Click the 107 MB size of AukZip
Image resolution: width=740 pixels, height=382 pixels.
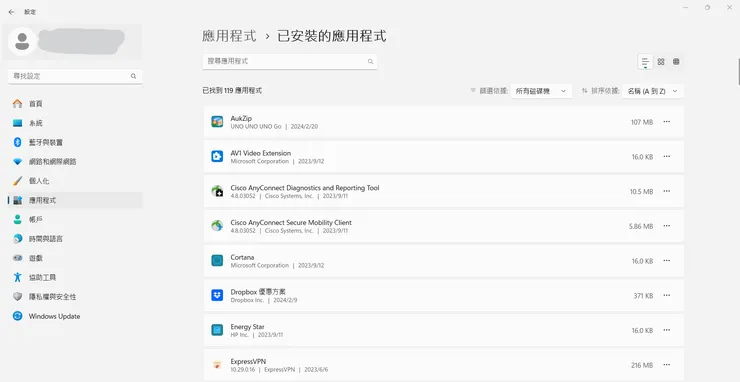pos(642,122)
